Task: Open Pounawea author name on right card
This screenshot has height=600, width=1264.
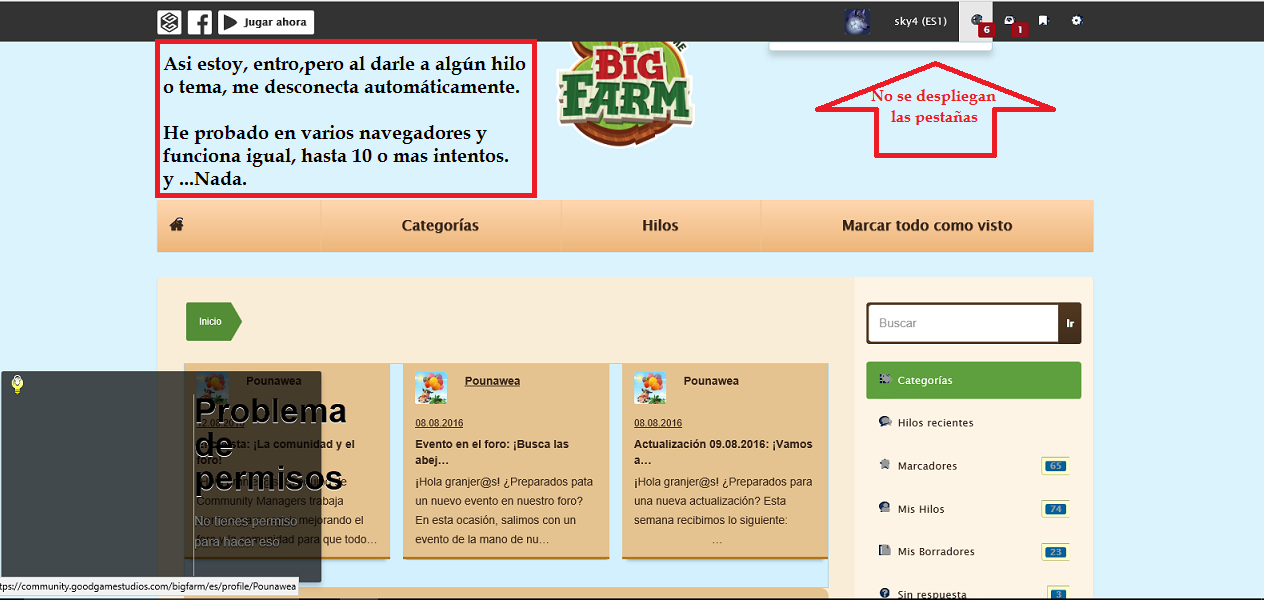Action: click(x=711, y=381)
